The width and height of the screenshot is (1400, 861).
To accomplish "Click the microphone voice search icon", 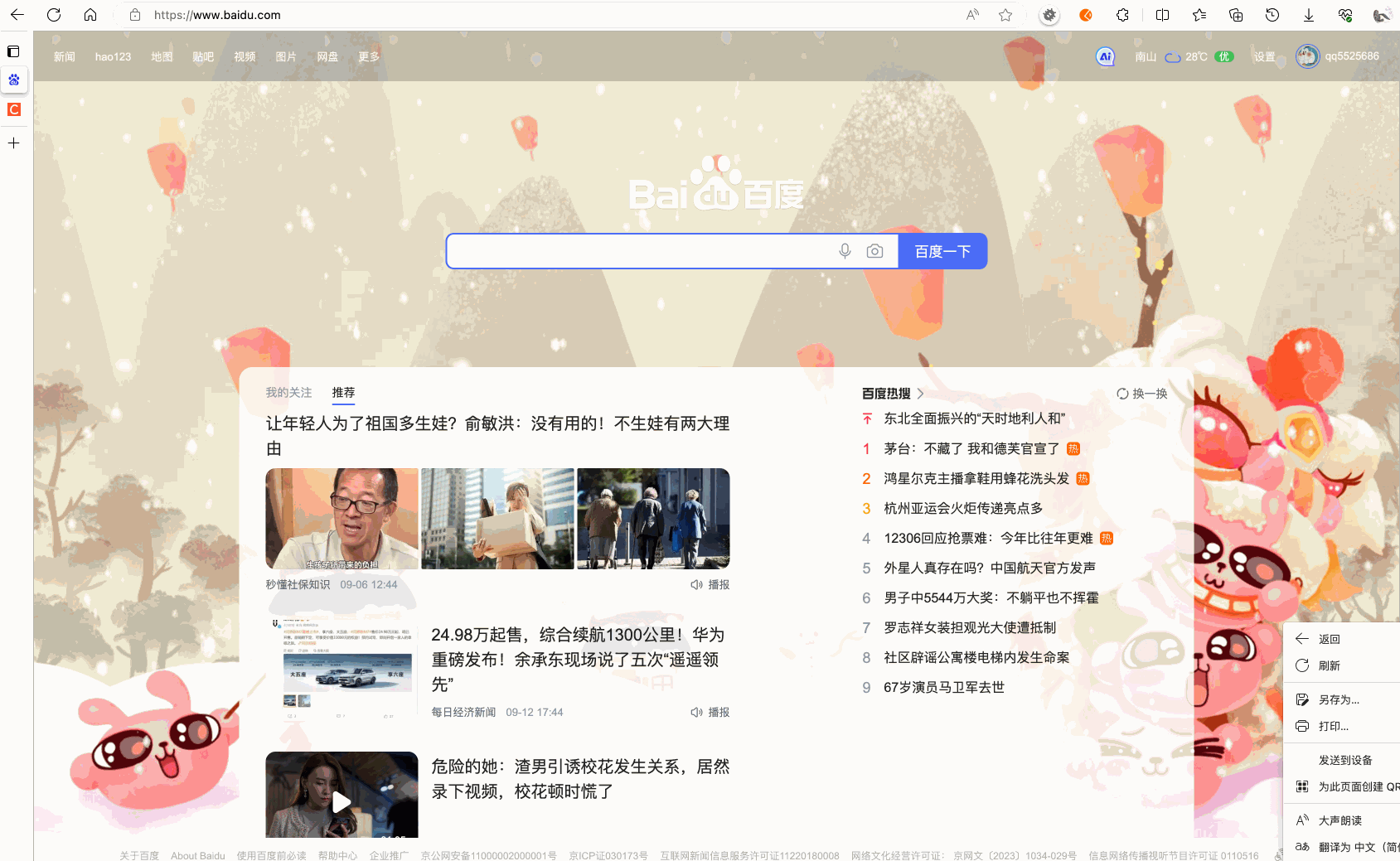I will coord(845,251).
